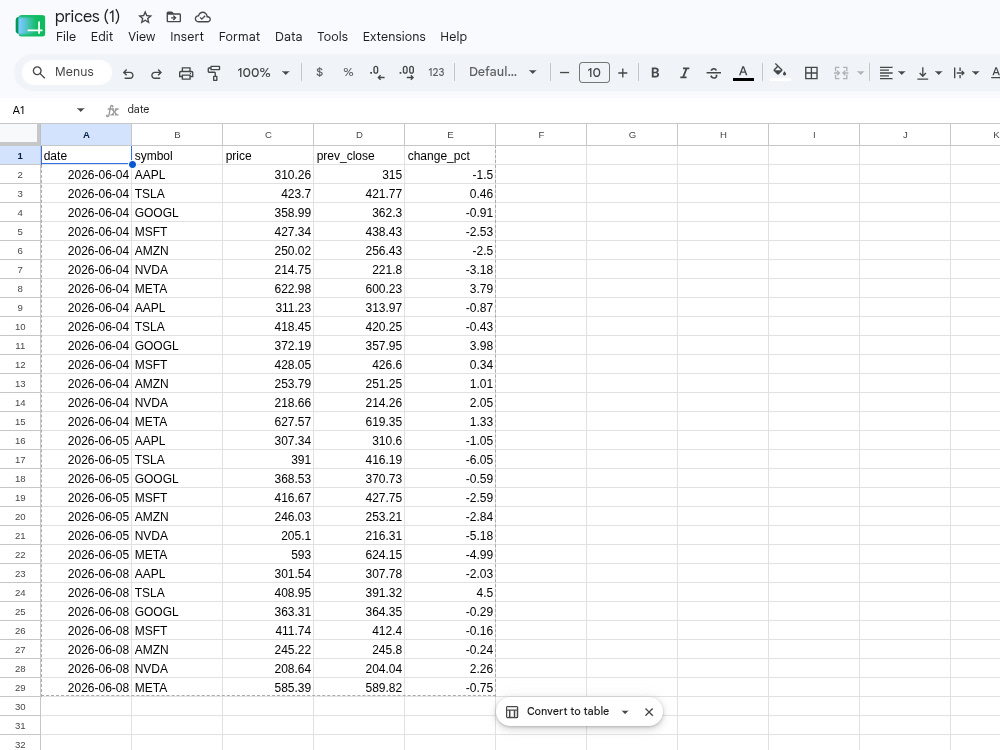Search the Menus box

(67, 72)
